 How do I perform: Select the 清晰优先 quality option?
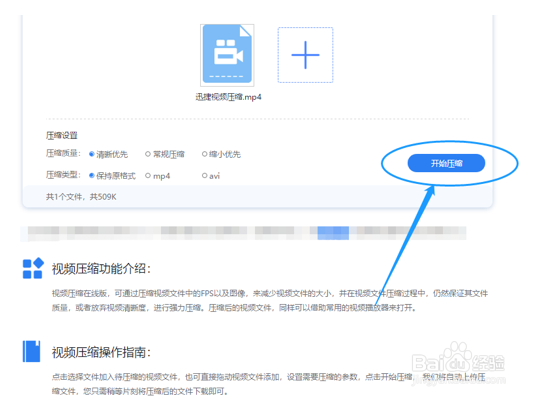click(108, 154)
